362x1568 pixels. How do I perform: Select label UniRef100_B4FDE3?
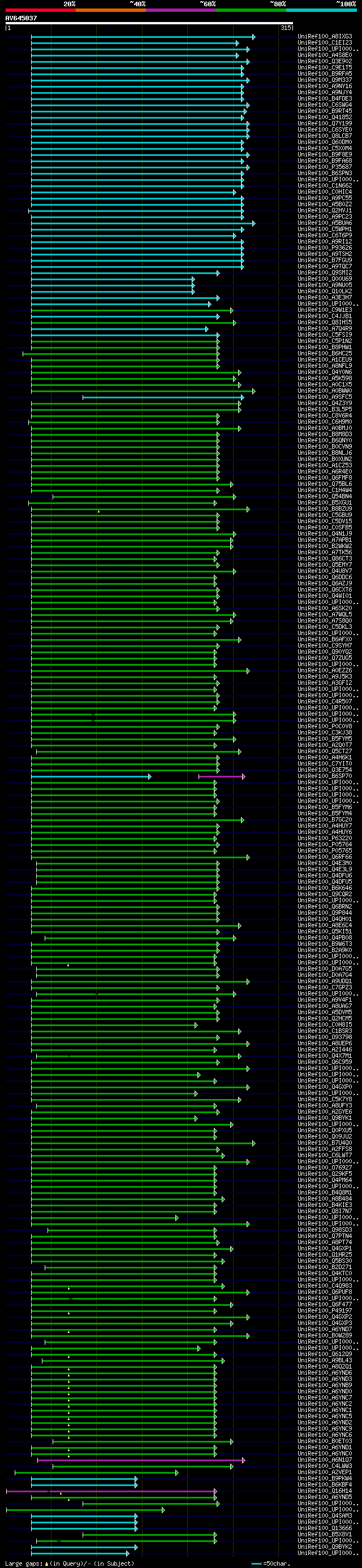tap(324, 99)
